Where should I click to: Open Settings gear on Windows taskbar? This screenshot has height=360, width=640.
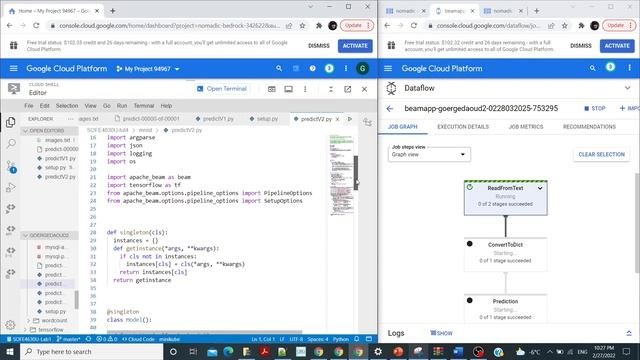(378, 351)
